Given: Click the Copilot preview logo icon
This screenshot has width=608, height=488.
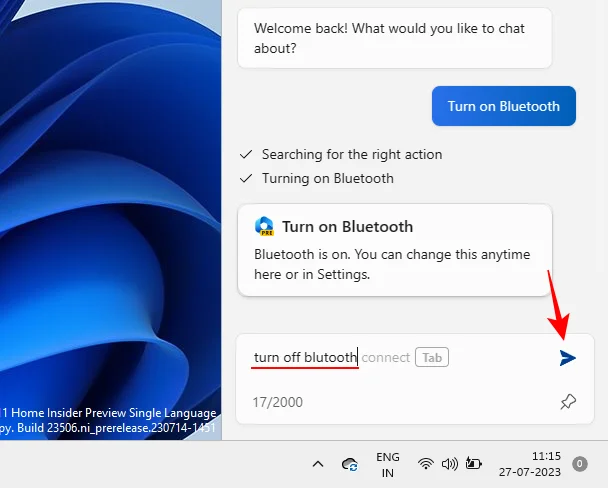Looking at the screenshot, I should tap(264, 226).
